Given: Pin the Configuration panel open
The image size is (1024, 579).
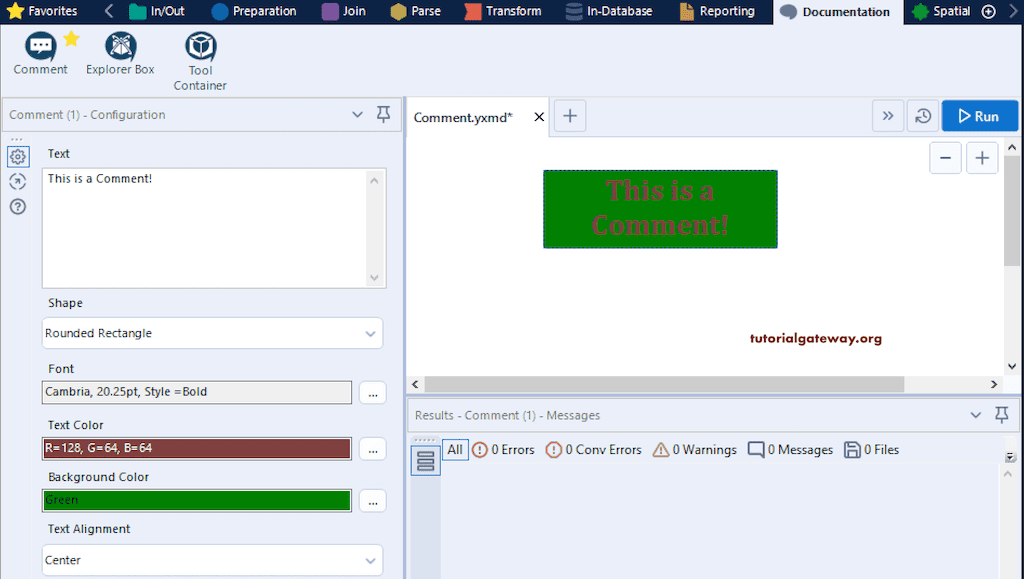Looking at the screenshot, I should click(x=383, y=114).
